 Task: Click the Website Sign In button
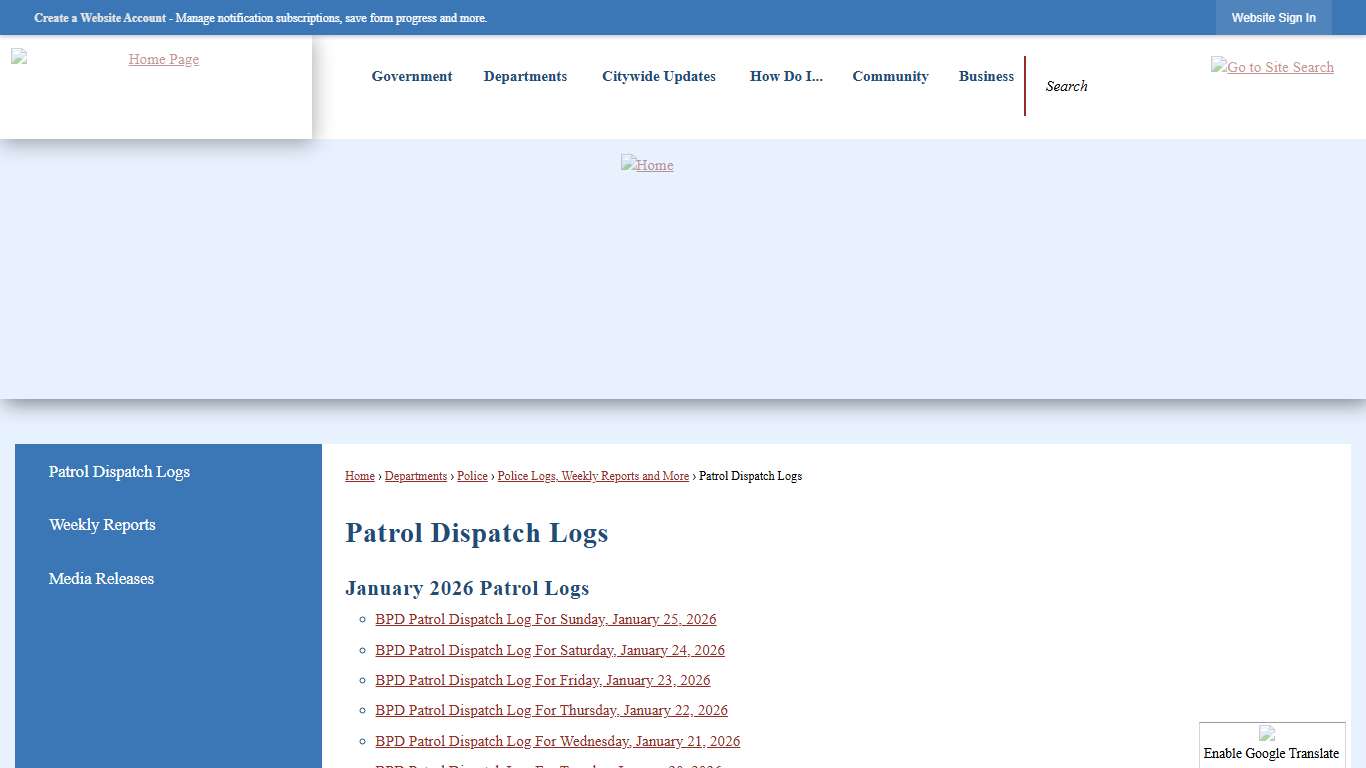[x=1274, y=17]
